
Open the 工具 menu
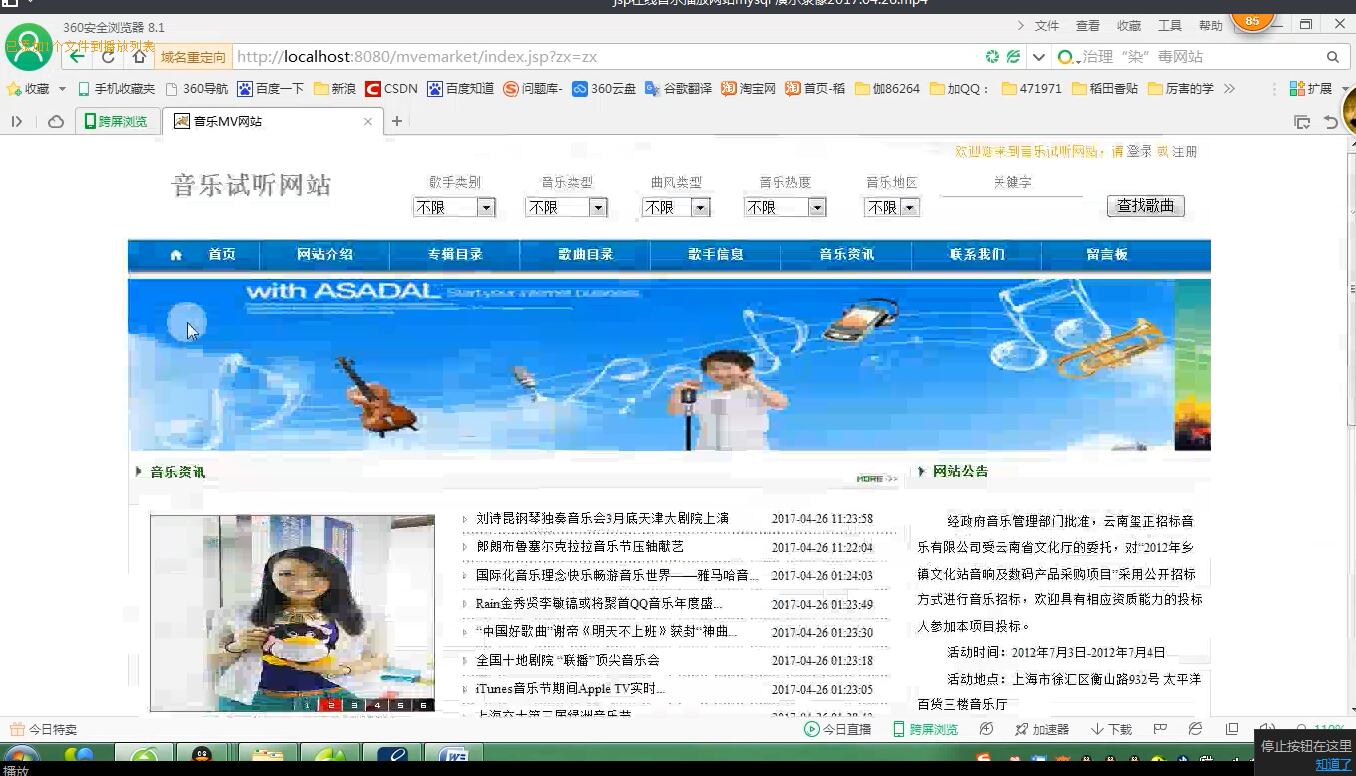[x=1170, y=26]
